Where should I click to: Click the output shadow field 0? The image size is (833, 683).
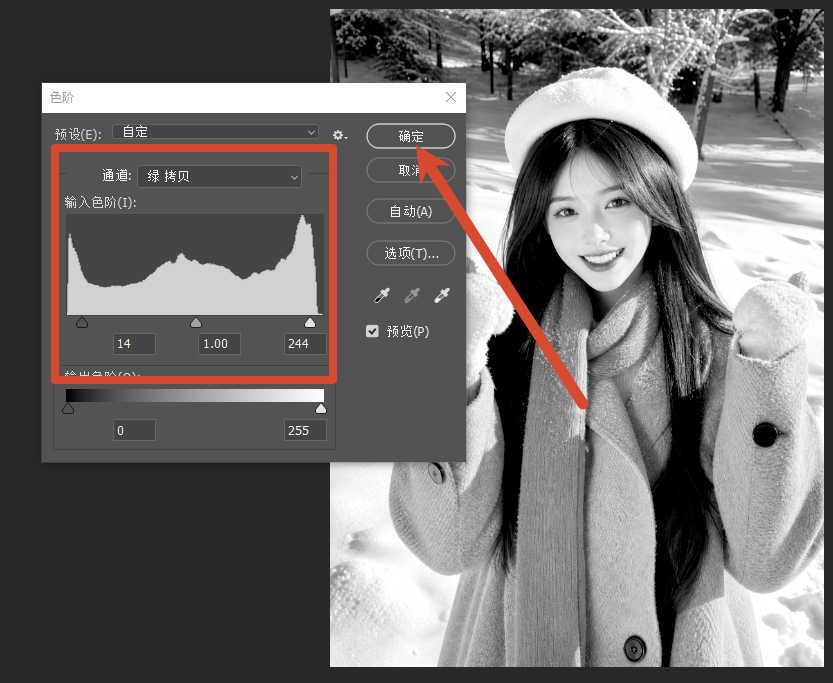click(134, 430)
